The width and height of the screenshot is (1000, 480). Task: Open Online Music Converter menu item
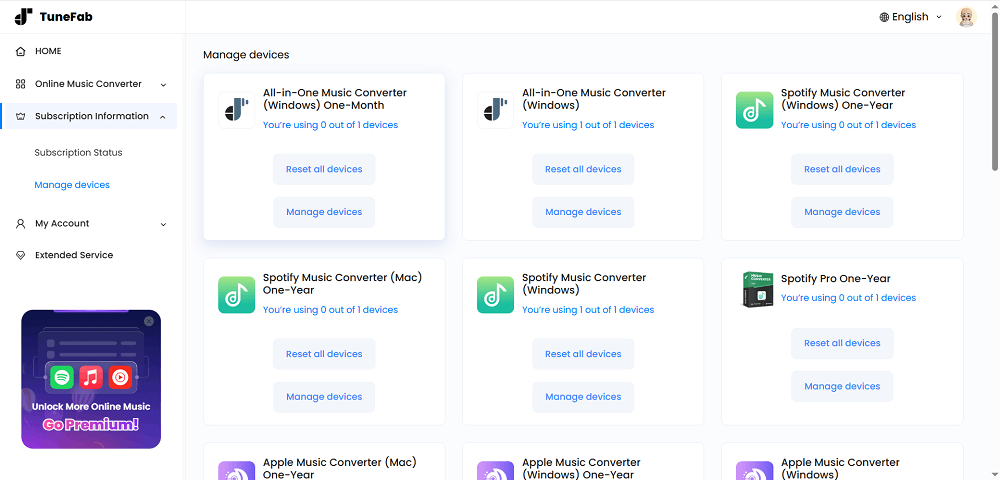[89, 84]
